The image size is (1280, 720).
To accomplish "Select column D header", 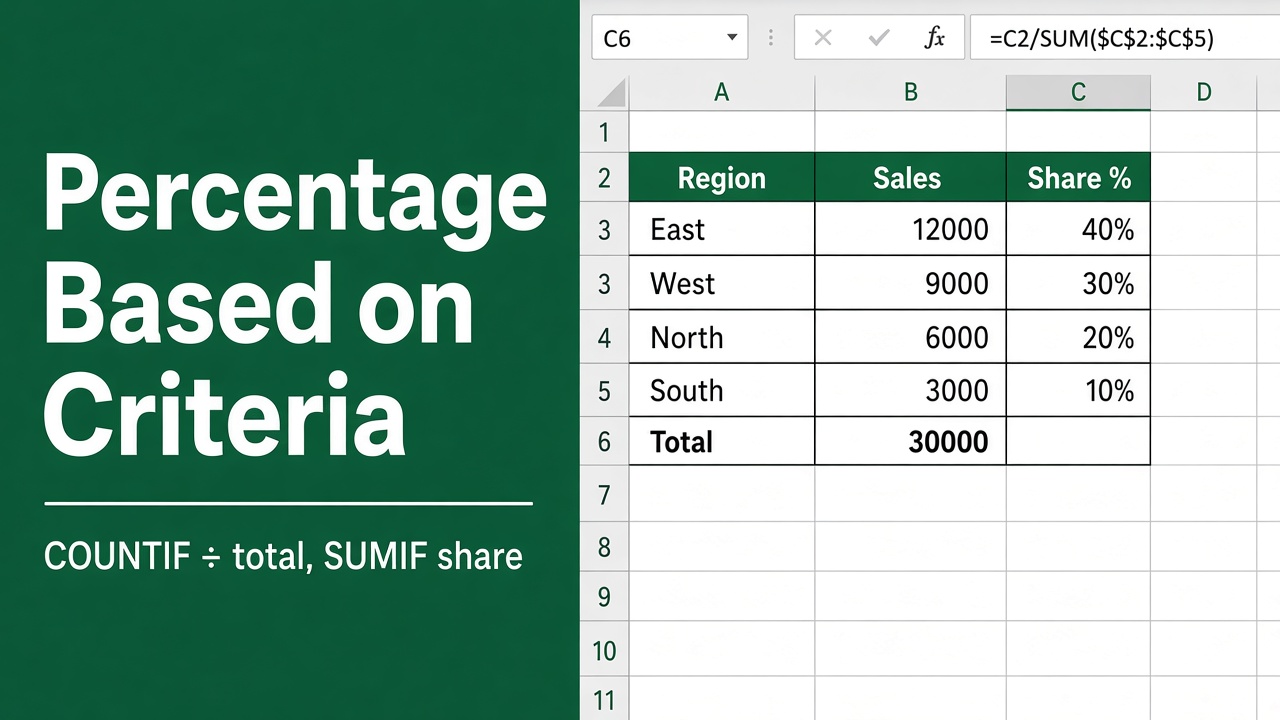I will tap(1204, 93).
